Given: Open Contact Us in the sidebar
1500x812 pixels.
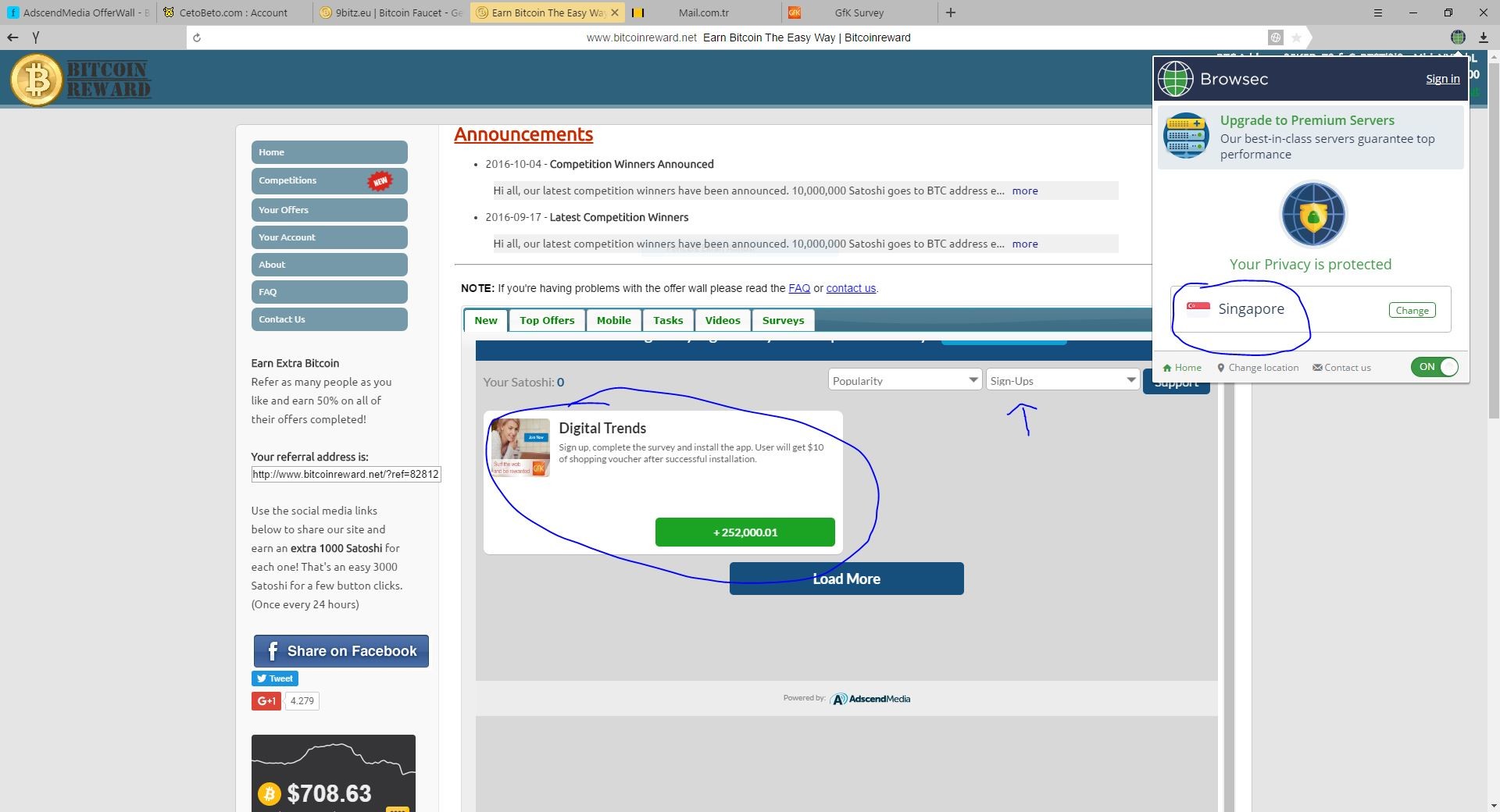Looking at the screenshot, I should tap(329, 319).
